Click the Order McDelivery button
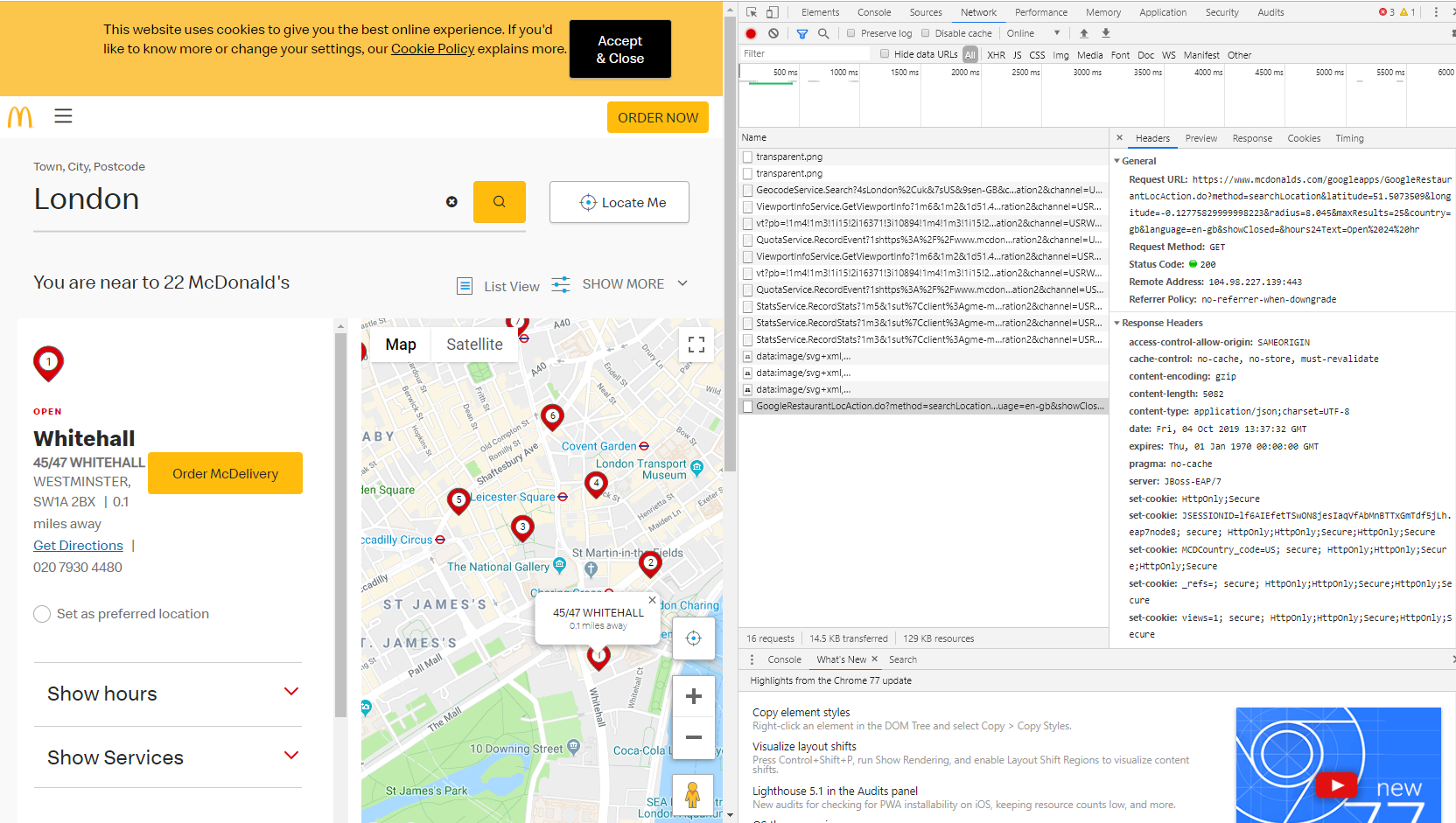Screen dimensions: 1456x823 coord(226,473)
